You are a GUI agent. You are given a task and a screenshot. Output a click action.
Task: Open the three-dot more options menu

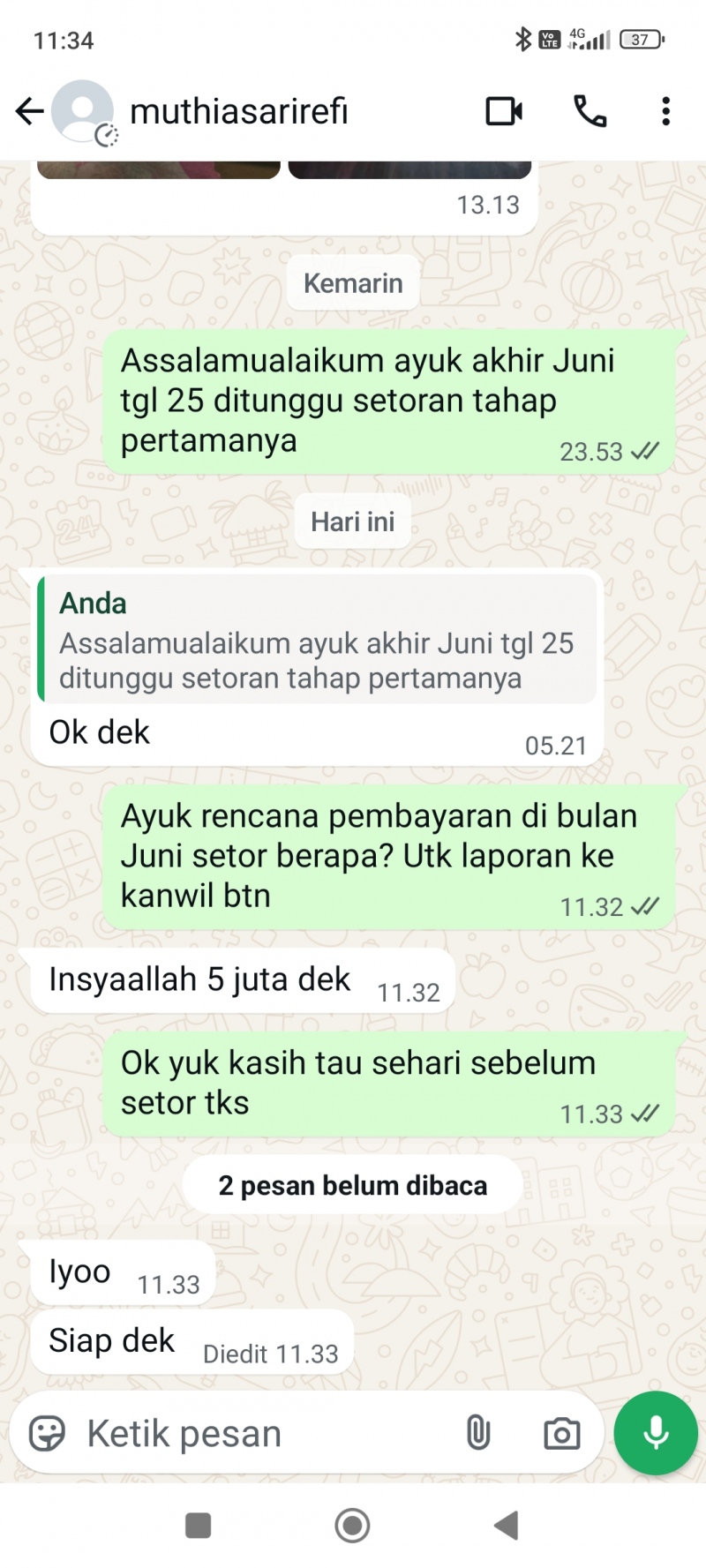point(666,111)
